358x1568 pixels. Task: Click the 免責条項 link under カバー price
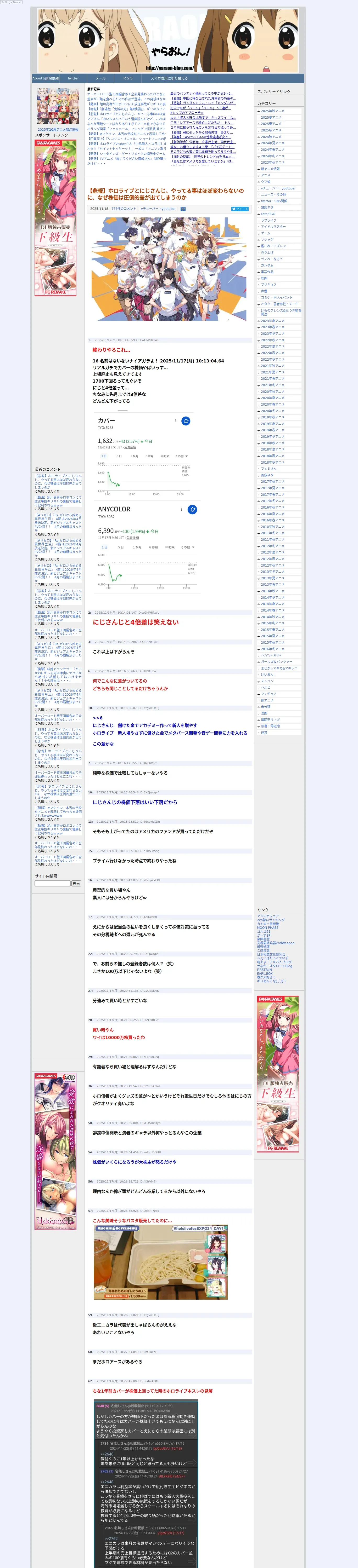pyautogui.click(x=130, y=447)
